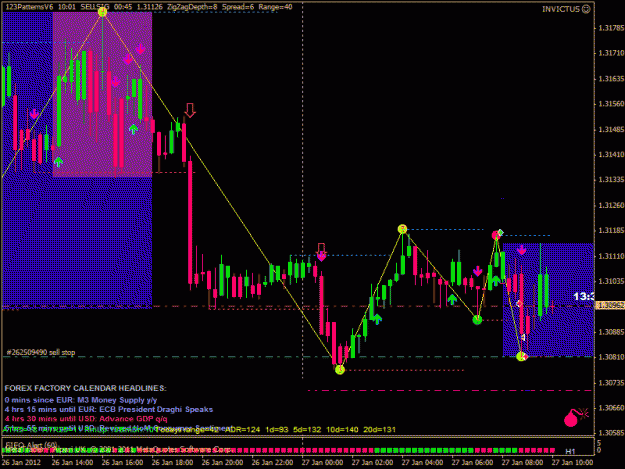Image resolution: width=625 pixels, height=469 pixels.
Task: Click the 27 Jan 04:00 time axis label
Action: (x=422, y=463)
